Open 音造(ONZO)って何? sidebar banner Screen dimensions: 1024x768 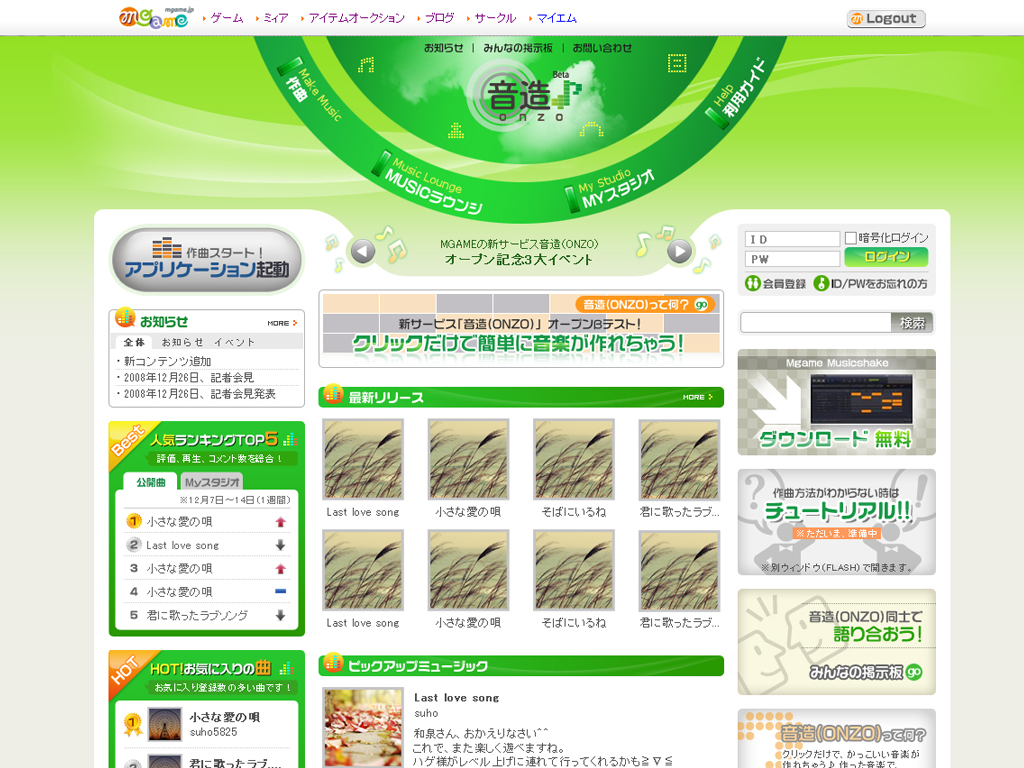[837, 739]
